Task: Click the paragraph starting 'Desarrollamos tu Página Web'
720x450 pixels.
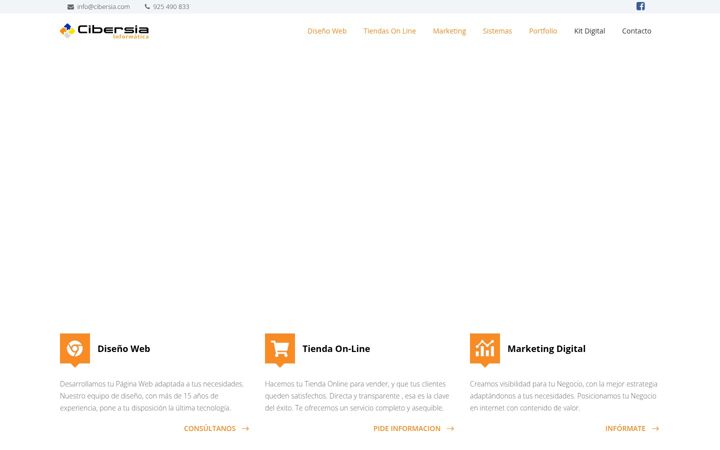Action: click(152, 396)
